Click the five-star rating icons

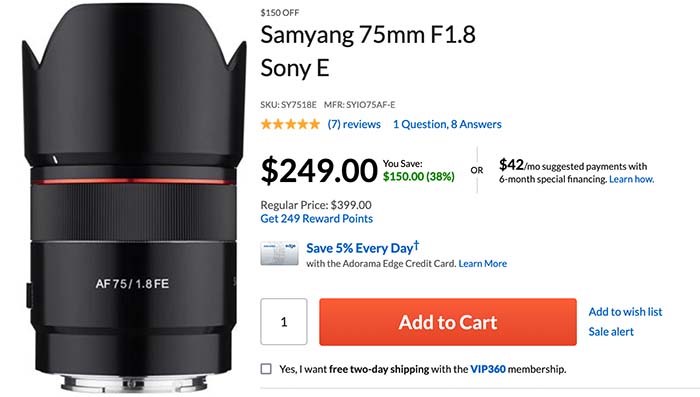[290, 124]
